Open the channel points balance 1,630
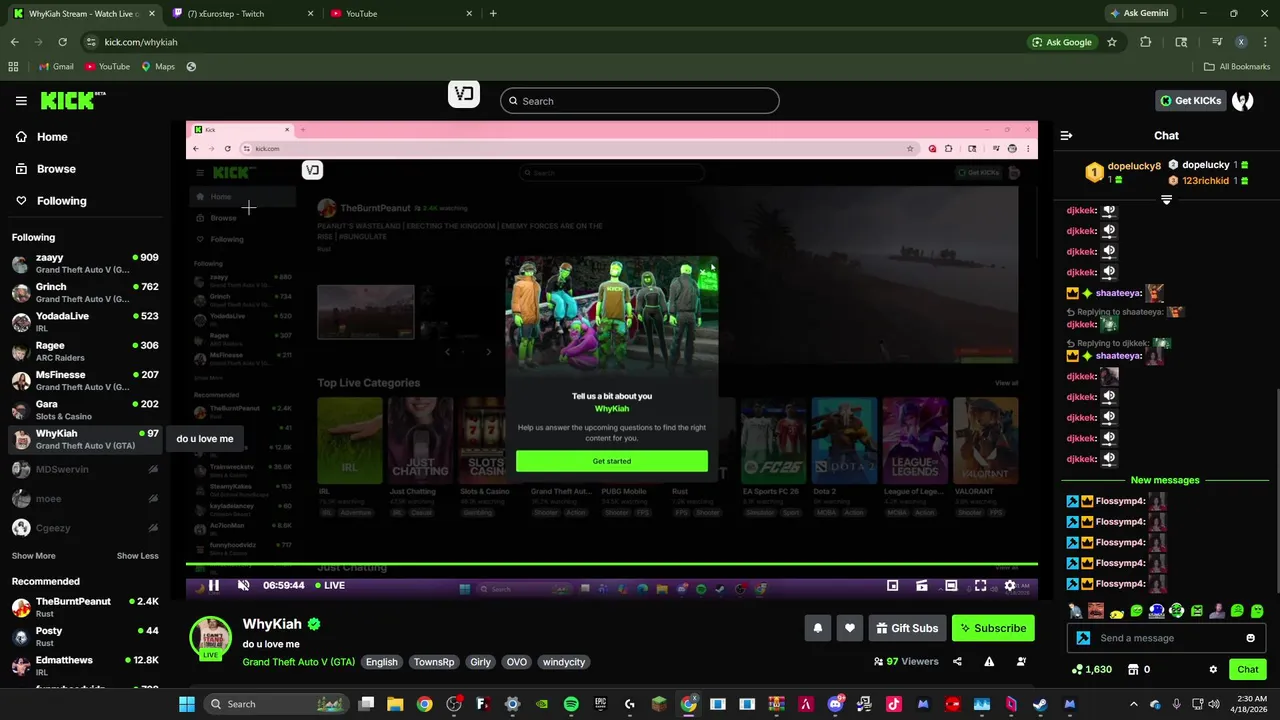 tap(1091, 669)
